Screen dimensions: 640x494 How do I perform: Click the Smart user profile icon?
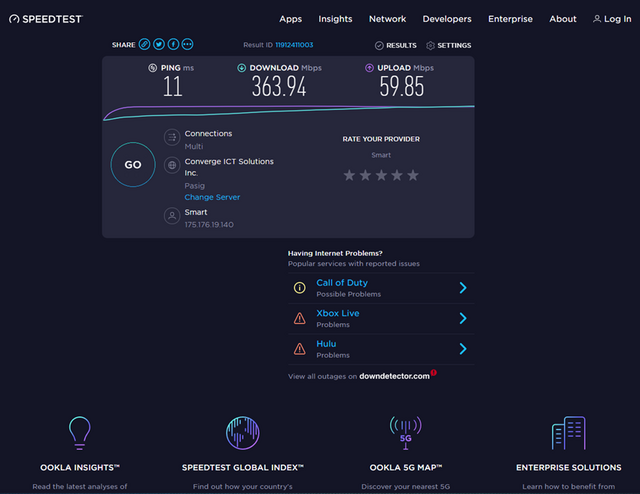point(172,216)
